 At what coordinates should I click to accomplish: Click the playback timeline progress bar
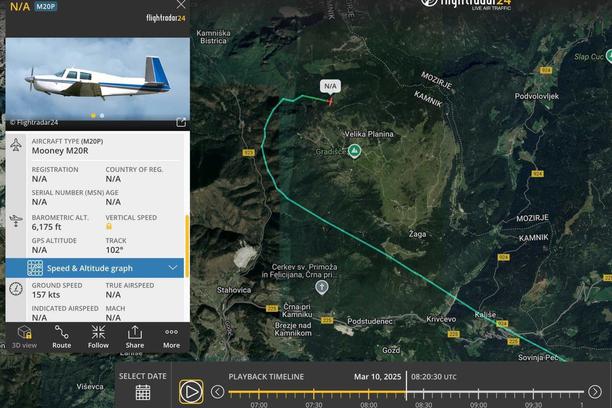pyautogui.click(x=406, y=391)
